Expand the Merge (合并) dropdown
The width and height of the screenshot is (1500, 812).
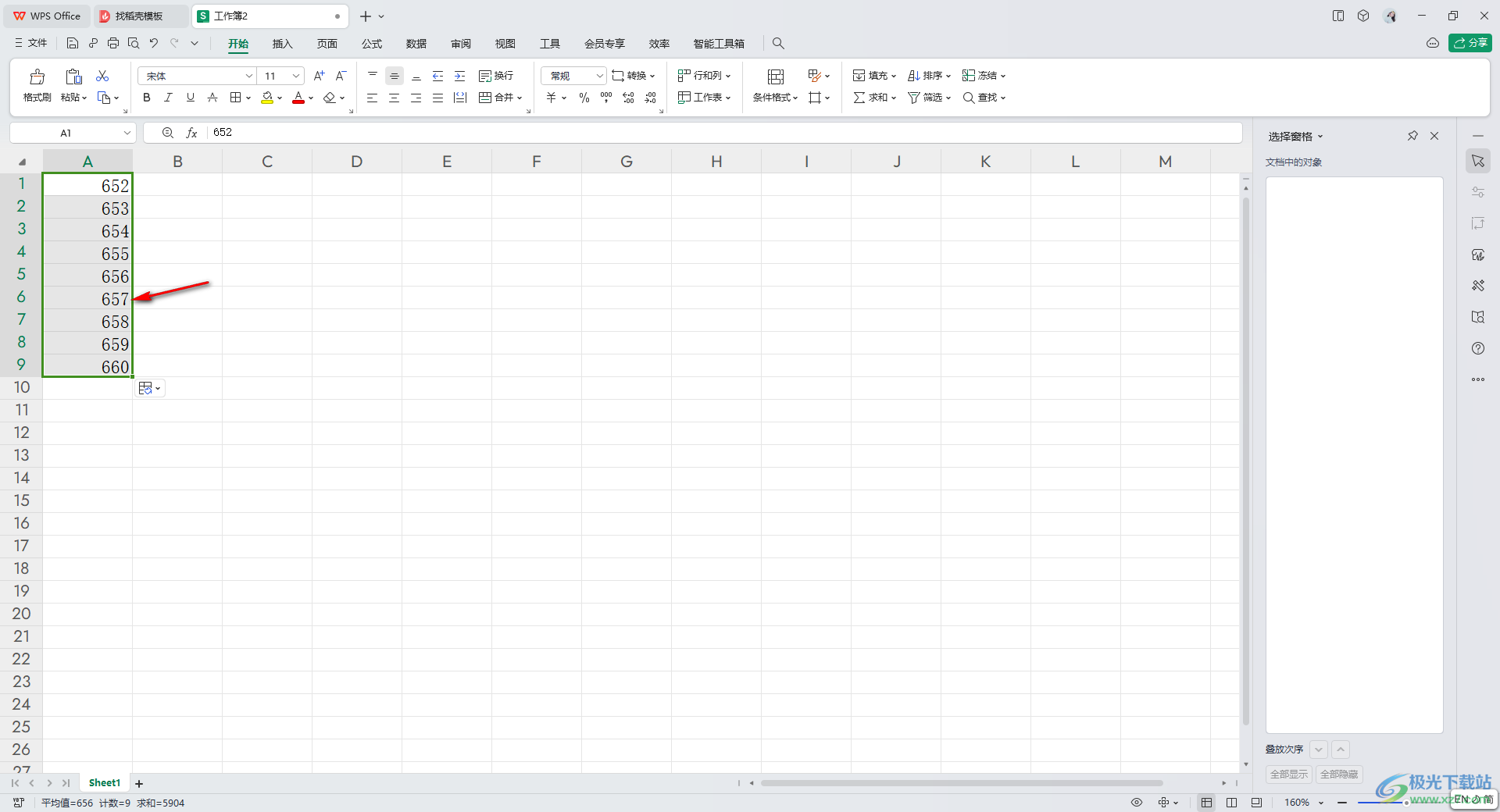coord(520,98)
